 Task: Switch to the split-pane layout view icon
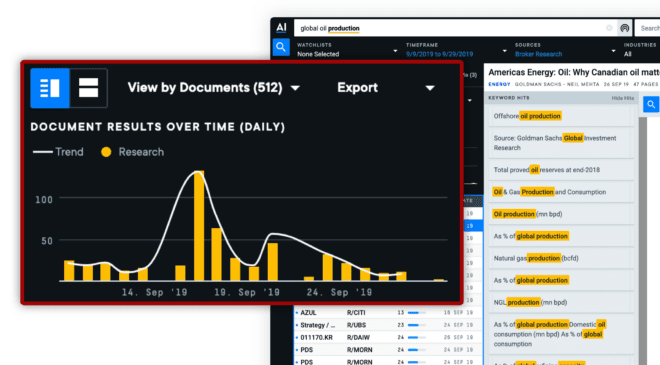pos(50,88)
